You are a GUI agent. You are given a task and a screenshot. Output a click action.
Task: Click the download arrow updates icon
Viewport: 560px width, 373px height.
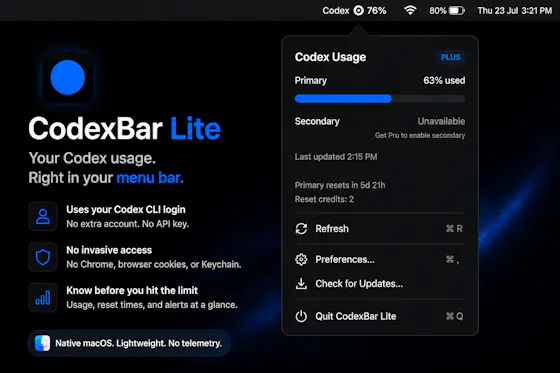(301, 284)
